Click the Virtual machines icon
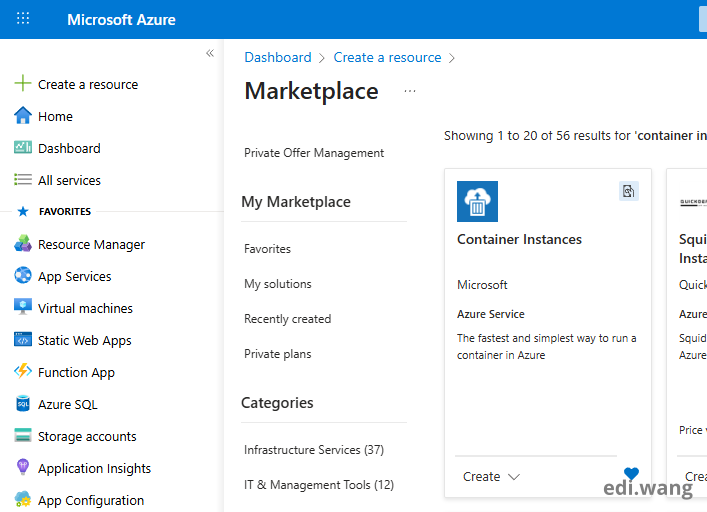707x512 pixels. point(23,308)
